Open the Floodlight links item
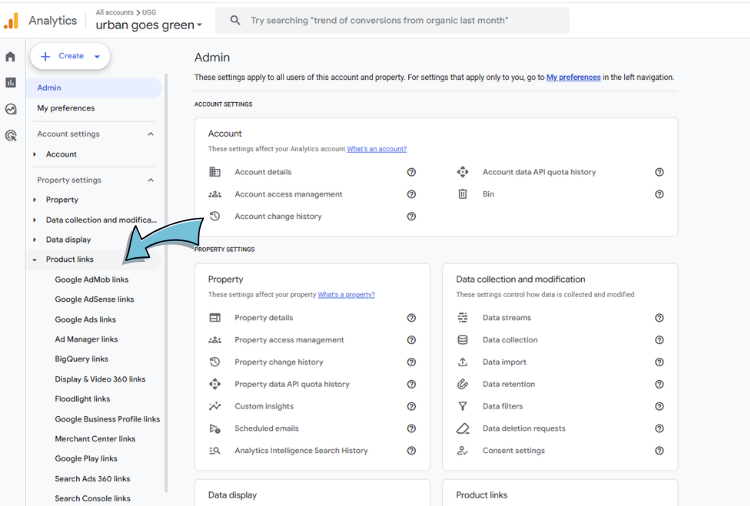 (82, 399)
